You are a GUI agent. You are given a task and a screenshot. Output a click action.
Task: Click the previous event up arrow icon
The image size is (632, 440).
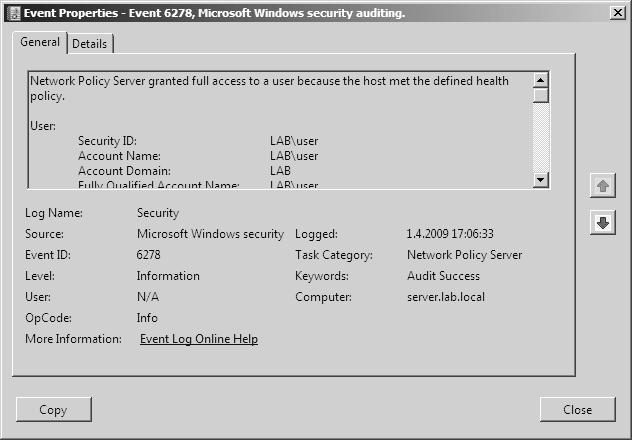(603, 186)
